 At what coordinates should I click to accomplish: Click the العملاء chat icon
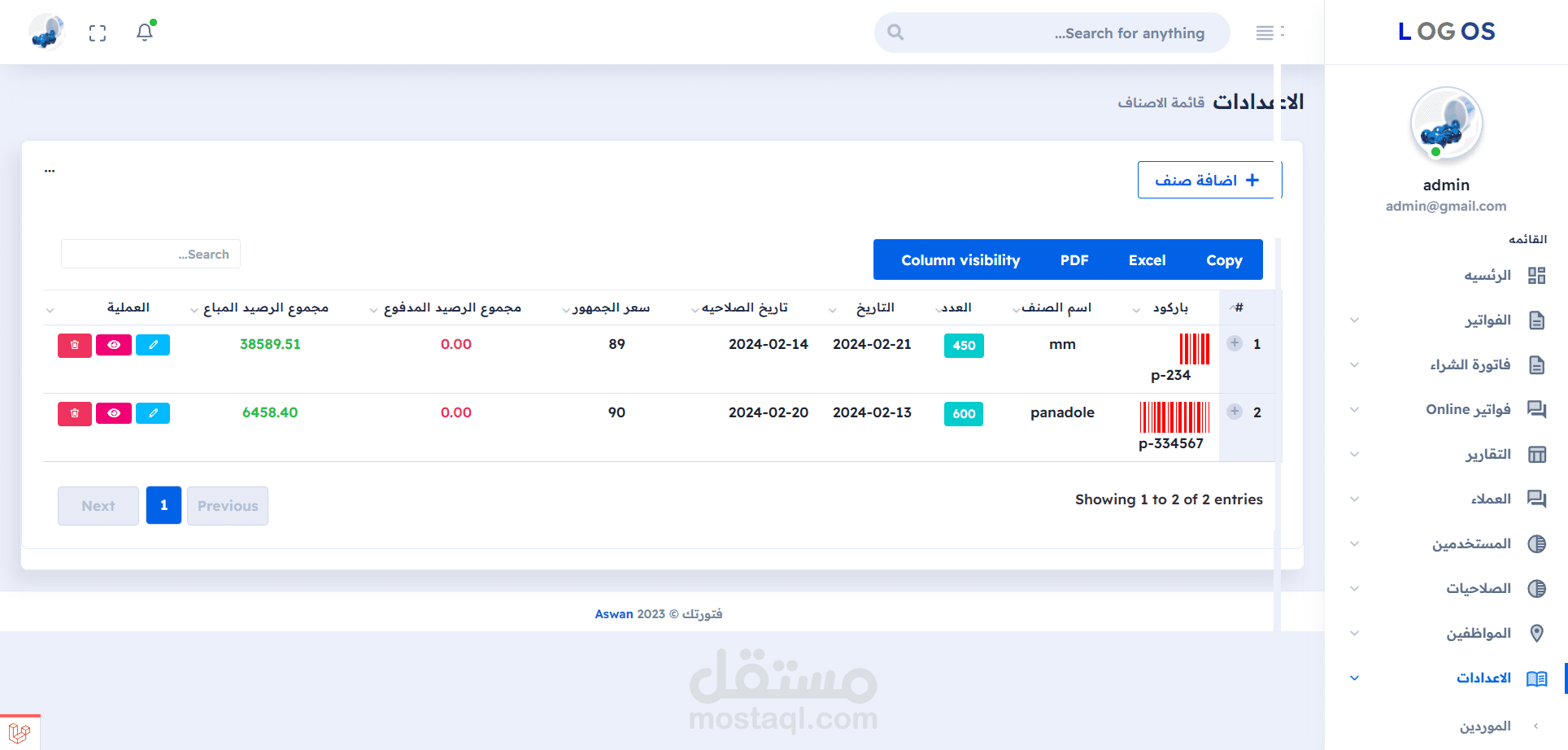coord(1536,499)
